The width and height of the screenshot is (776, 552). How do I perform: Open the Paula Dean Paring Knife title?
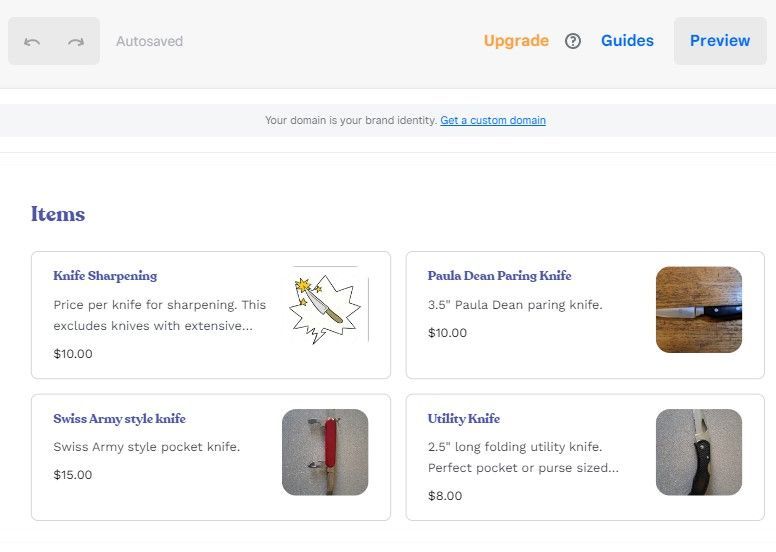click(499, 276)
